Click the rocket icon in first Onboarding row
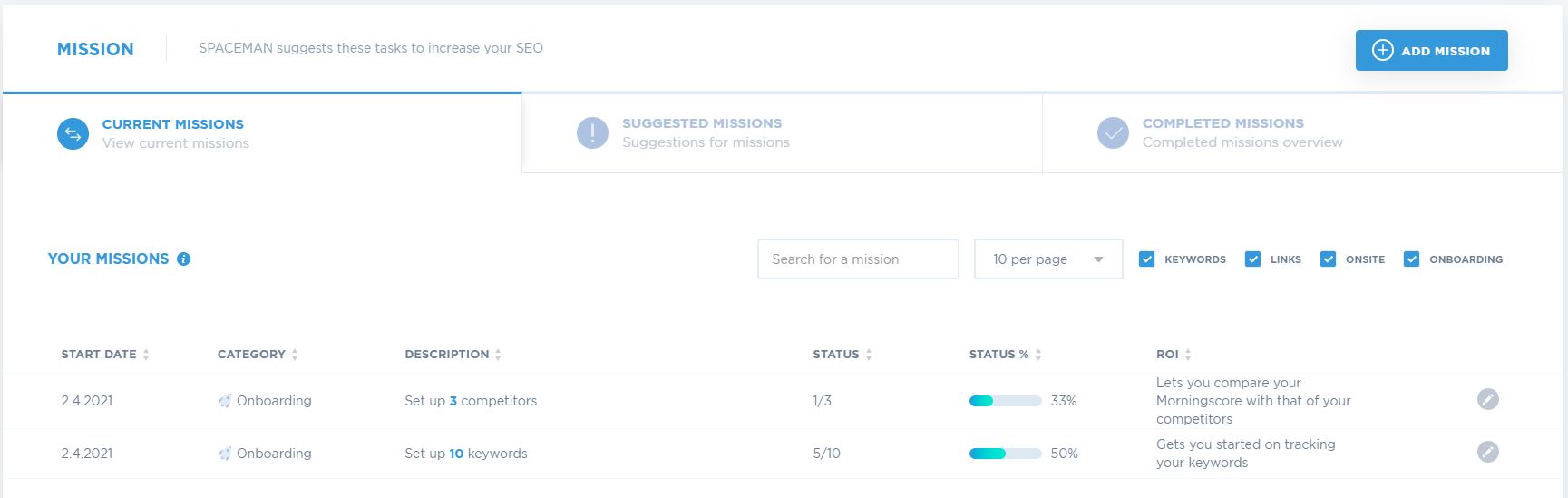The height and width of the screenshot is (498, 1568). coord(225,401)
